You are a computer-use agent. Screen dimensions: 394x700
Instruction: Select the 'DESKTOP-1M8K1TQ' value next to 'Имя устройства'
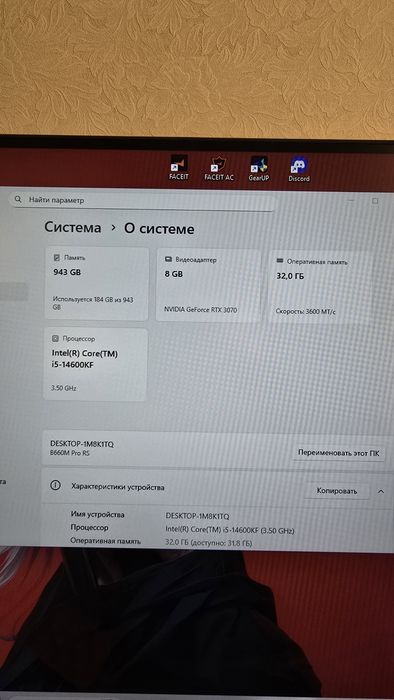[197, 516]
